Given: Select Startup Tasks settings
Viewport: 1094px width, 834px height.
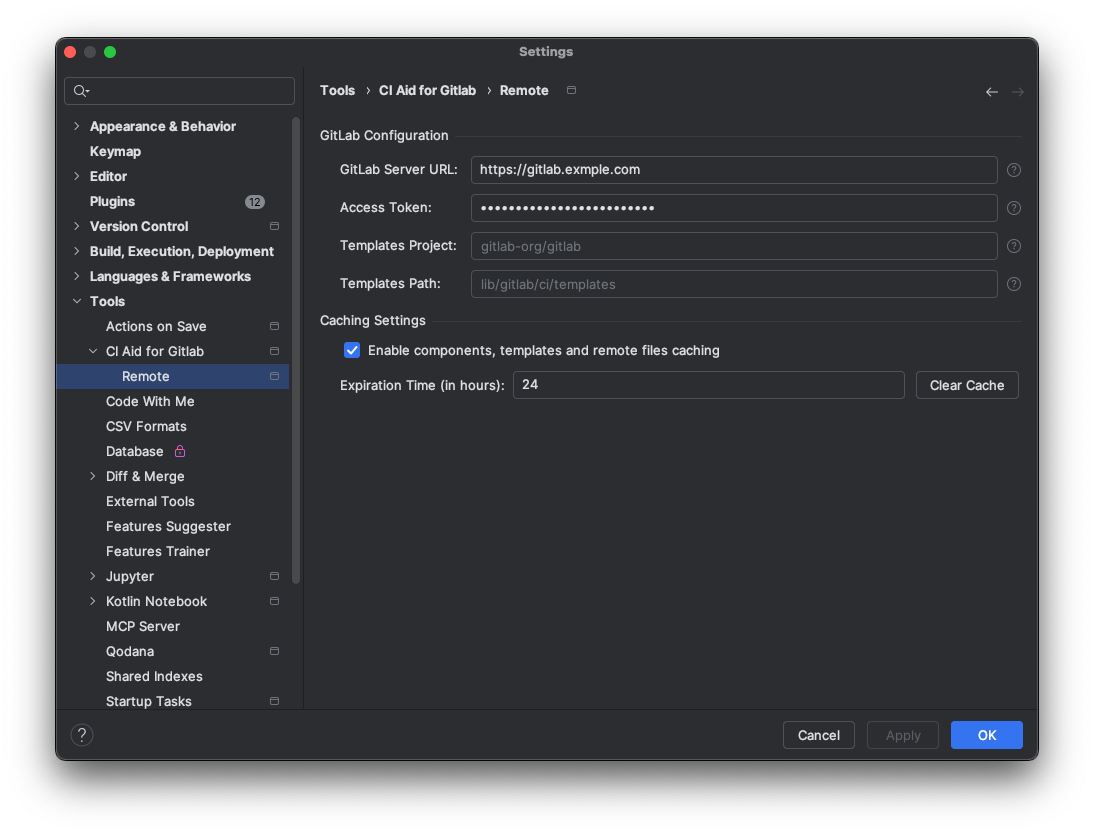Looking at the screenshot, I should point(149,701).
